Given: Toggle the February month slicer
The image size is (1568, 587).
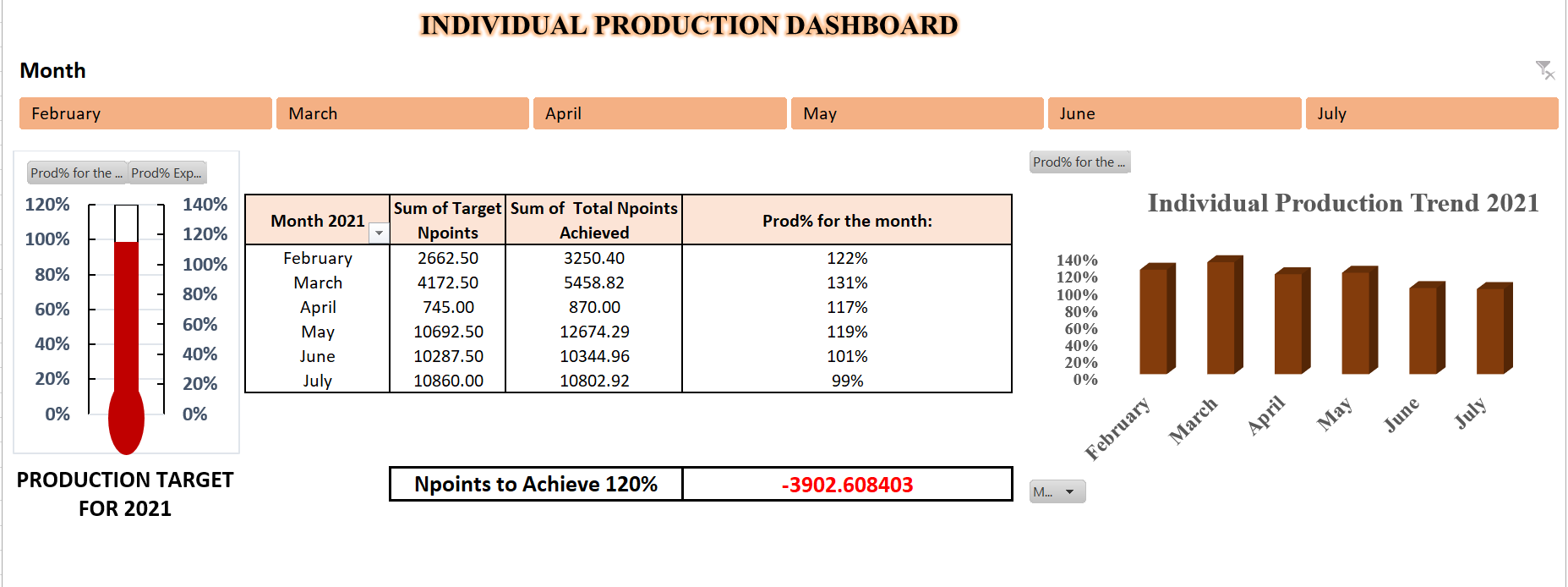Looking at the screenshot, I should pyautogui.click(x=144, y=113).
